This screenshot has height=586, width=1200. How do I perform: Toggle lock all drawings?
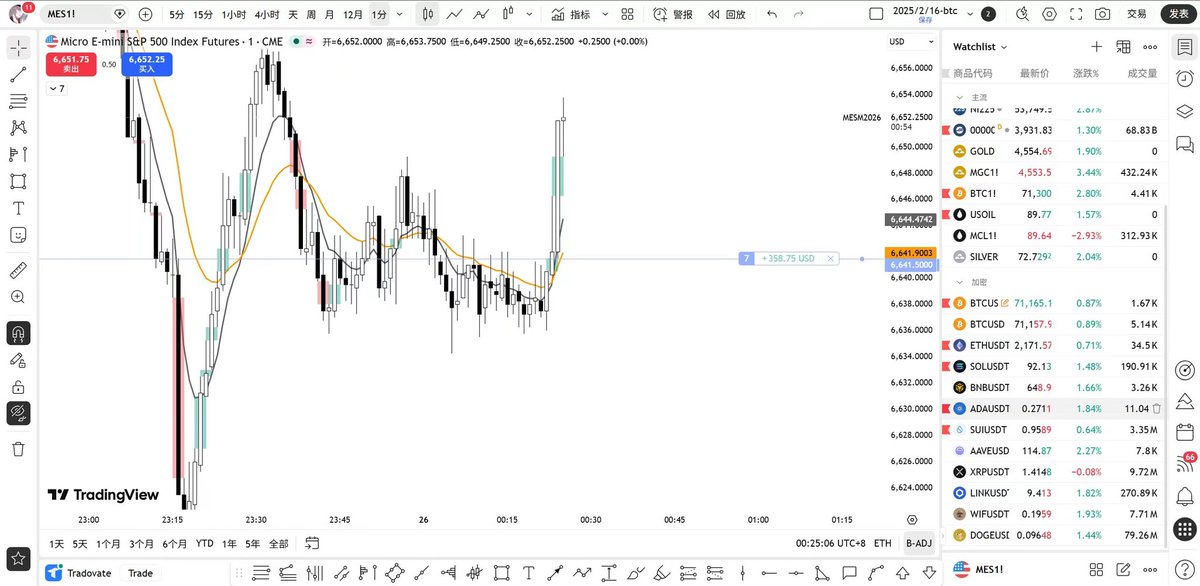[18, 387]
